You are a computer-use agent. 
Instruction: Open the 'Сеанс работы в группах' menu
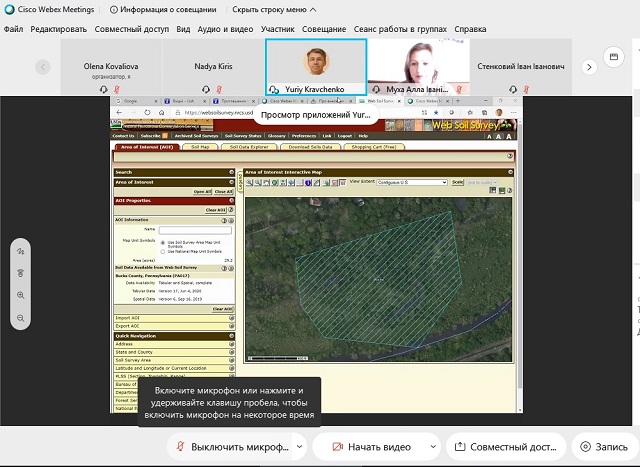(x=399, y=29)
